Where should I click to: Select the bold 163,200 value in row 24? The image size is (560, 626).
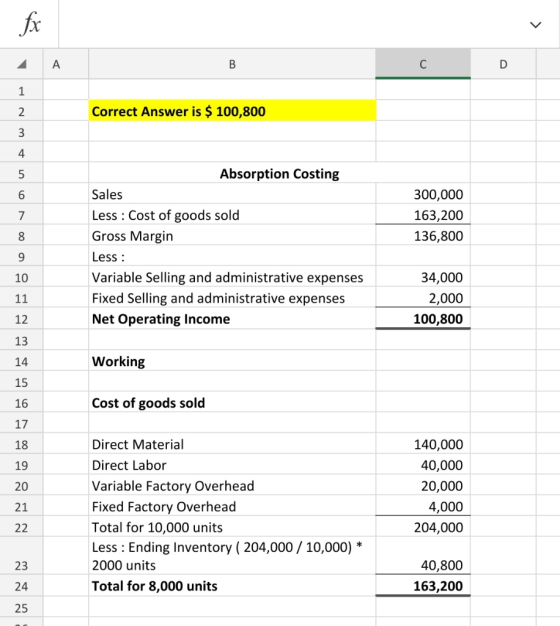(423, 586)
